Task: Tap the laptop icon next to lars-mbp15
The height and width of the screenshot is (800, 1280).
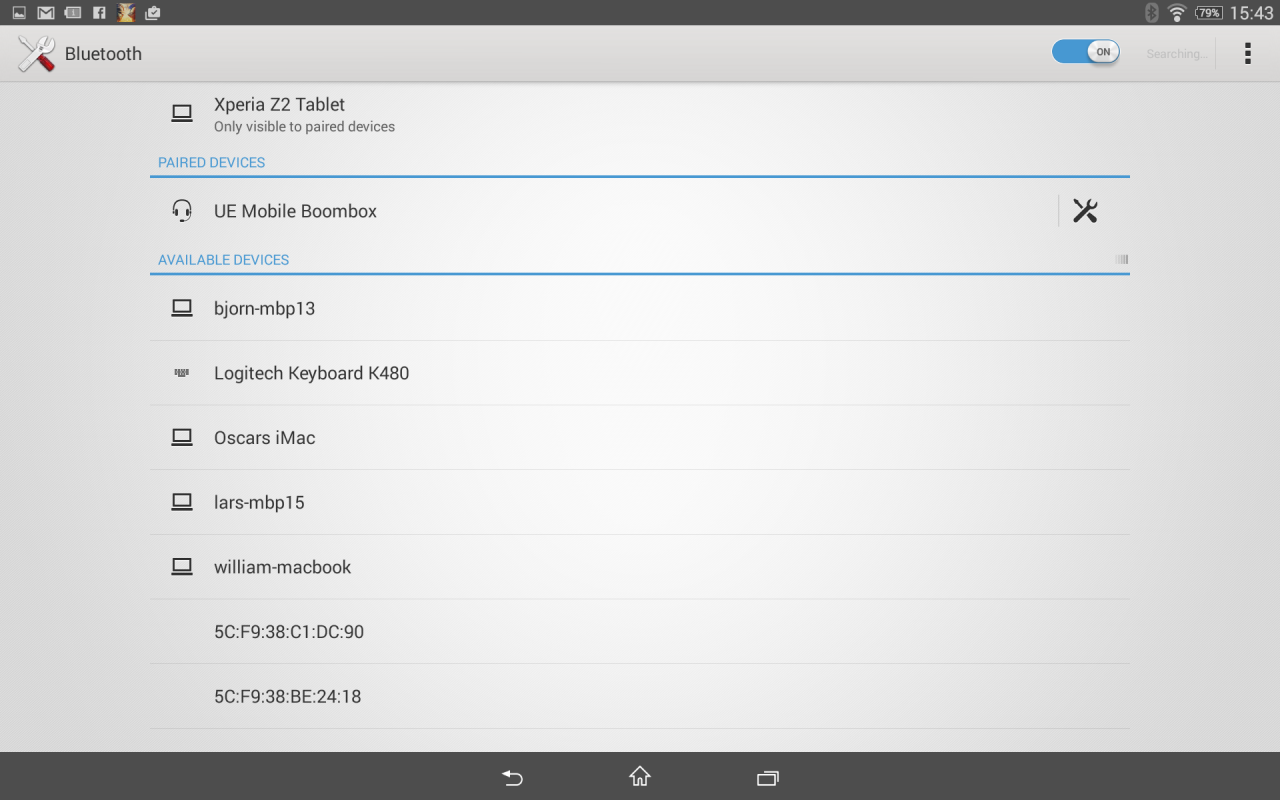Action: click(x=182, y=502)
